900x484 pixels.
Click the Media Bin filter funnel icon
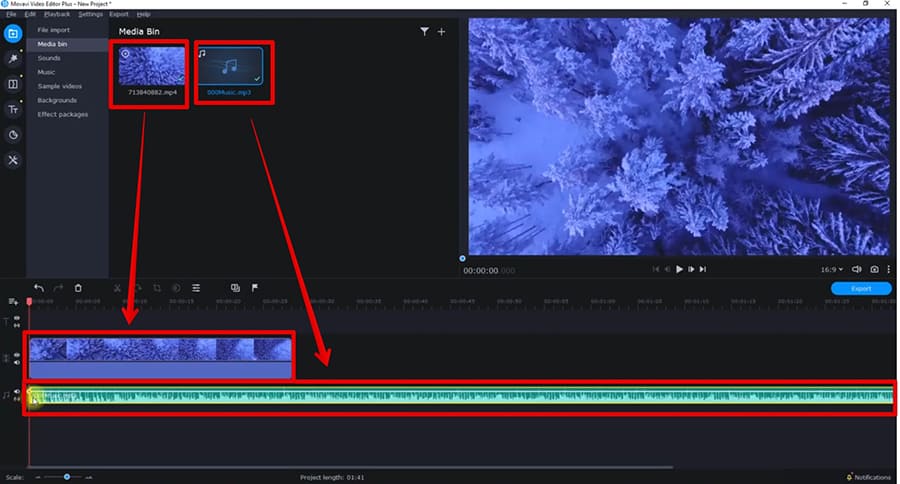tap(424, 32)
